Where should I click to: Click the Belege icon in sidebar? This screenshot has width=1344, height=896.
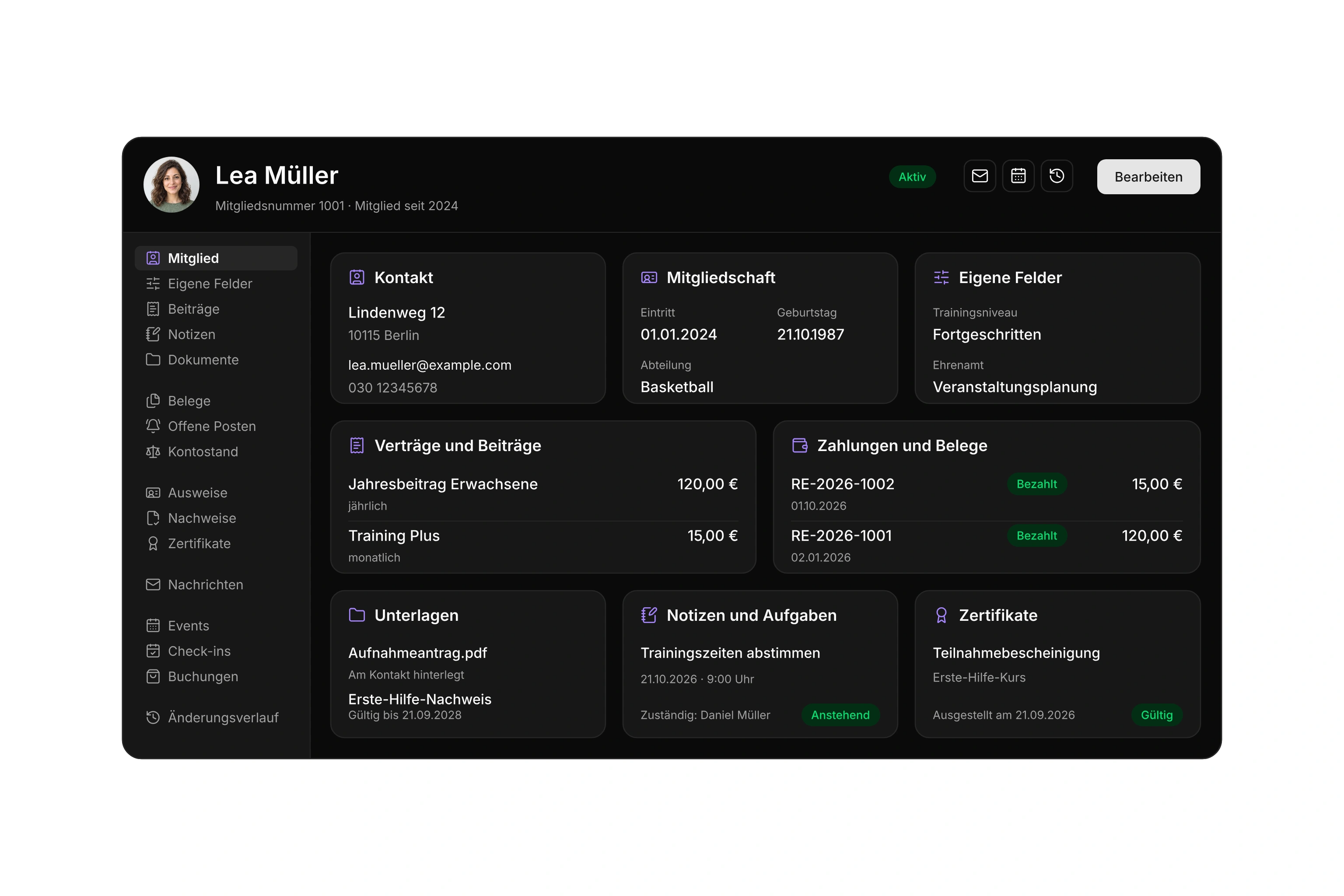(x=153, y=401)
